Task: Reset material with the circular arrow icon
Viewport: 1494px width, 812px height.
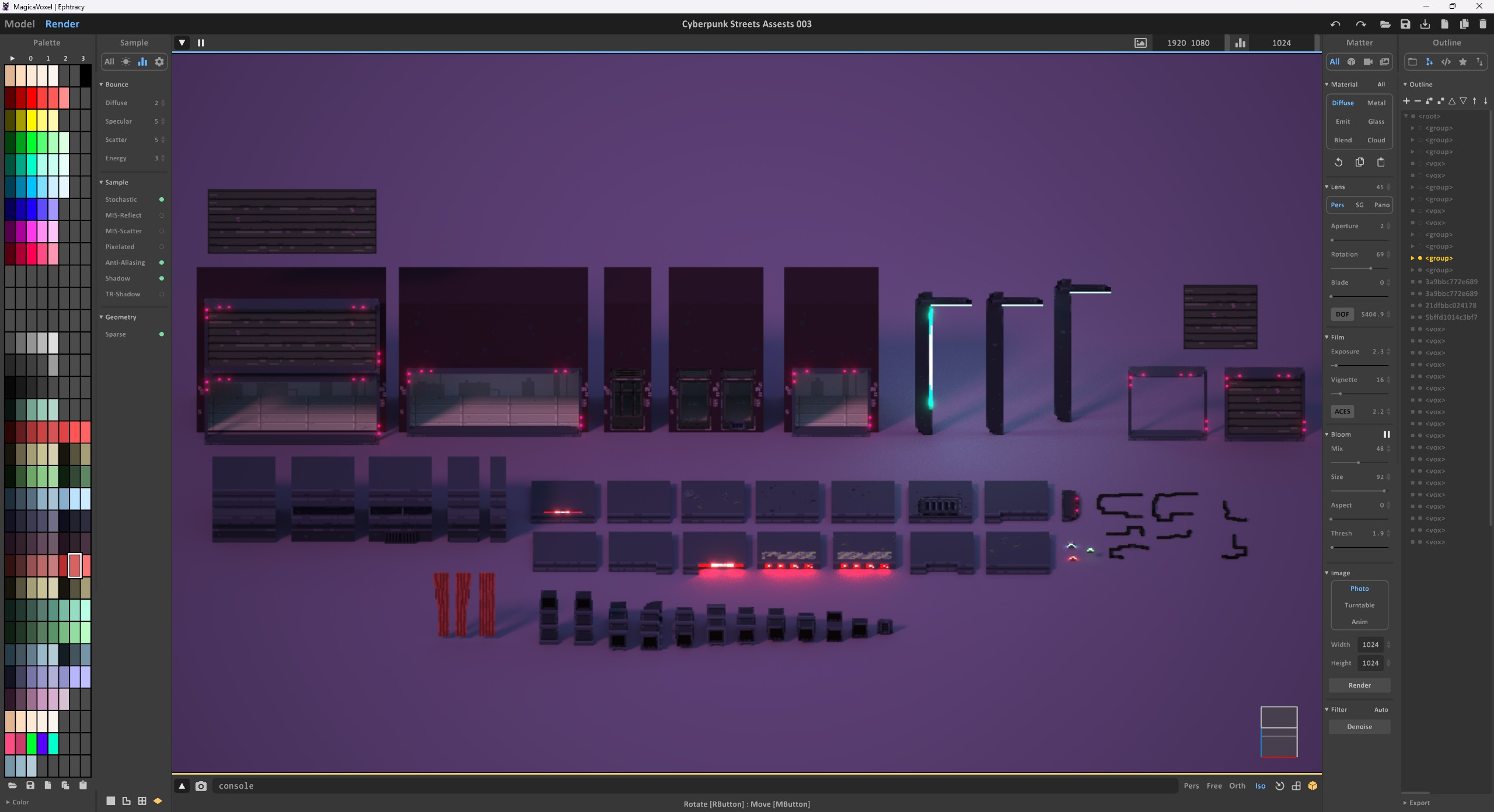Action: click(x=1339, y=162)
